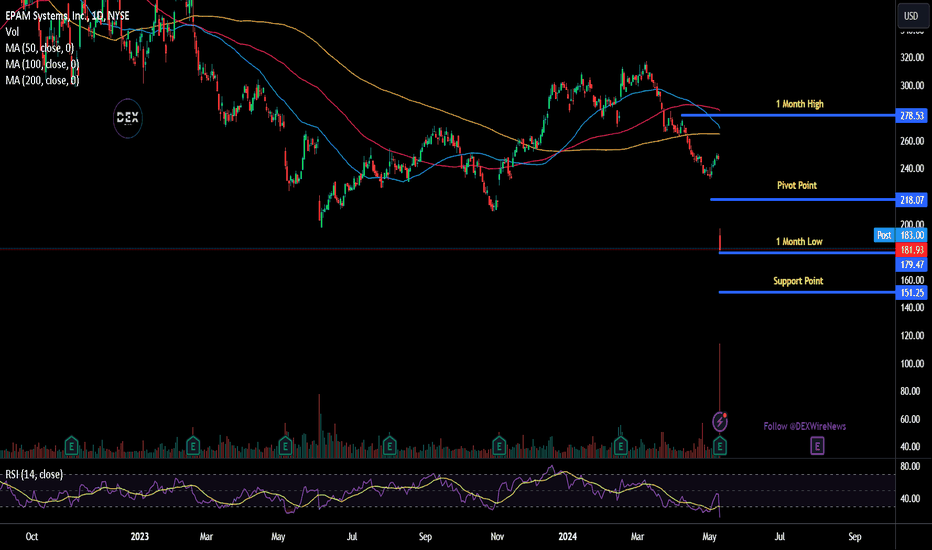932x550 pixels.
Task: Select the MA (200, close, 0) legend
Action: tap(42, 80)
